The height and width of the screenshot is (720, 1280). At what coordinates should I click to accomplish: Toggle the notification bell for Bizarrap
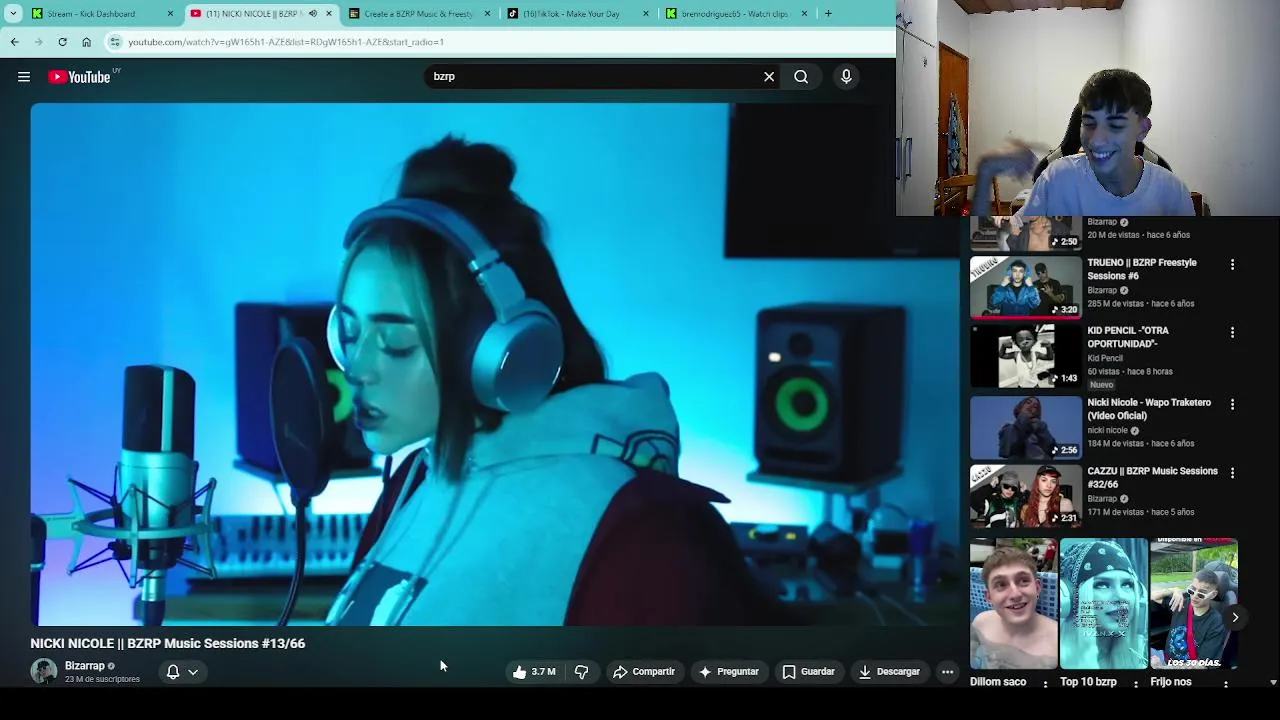tap(173, 672)
